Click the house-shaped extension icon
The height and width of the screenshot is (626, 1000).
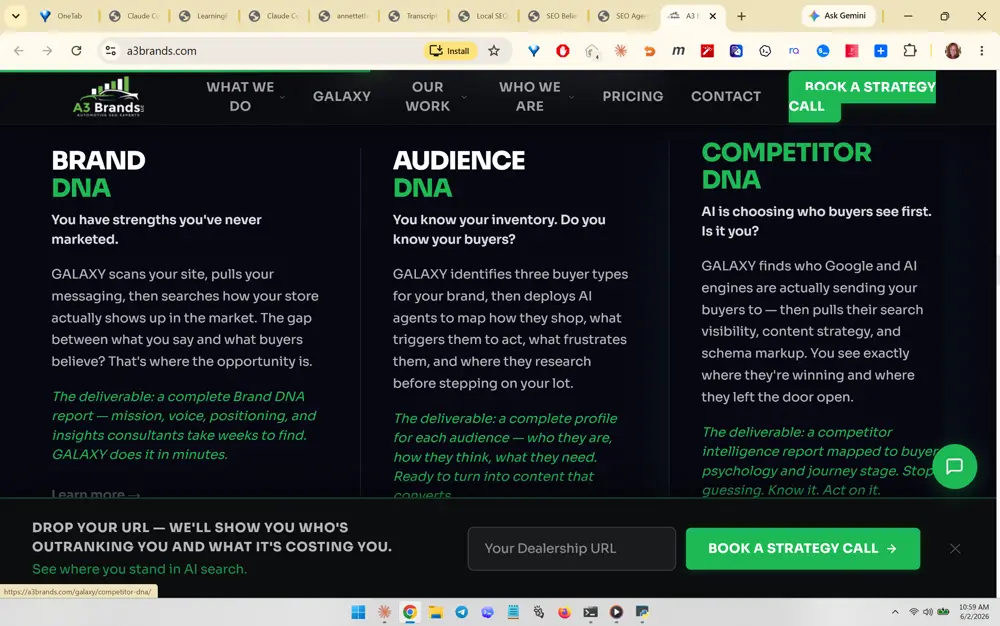coord(592,51)
